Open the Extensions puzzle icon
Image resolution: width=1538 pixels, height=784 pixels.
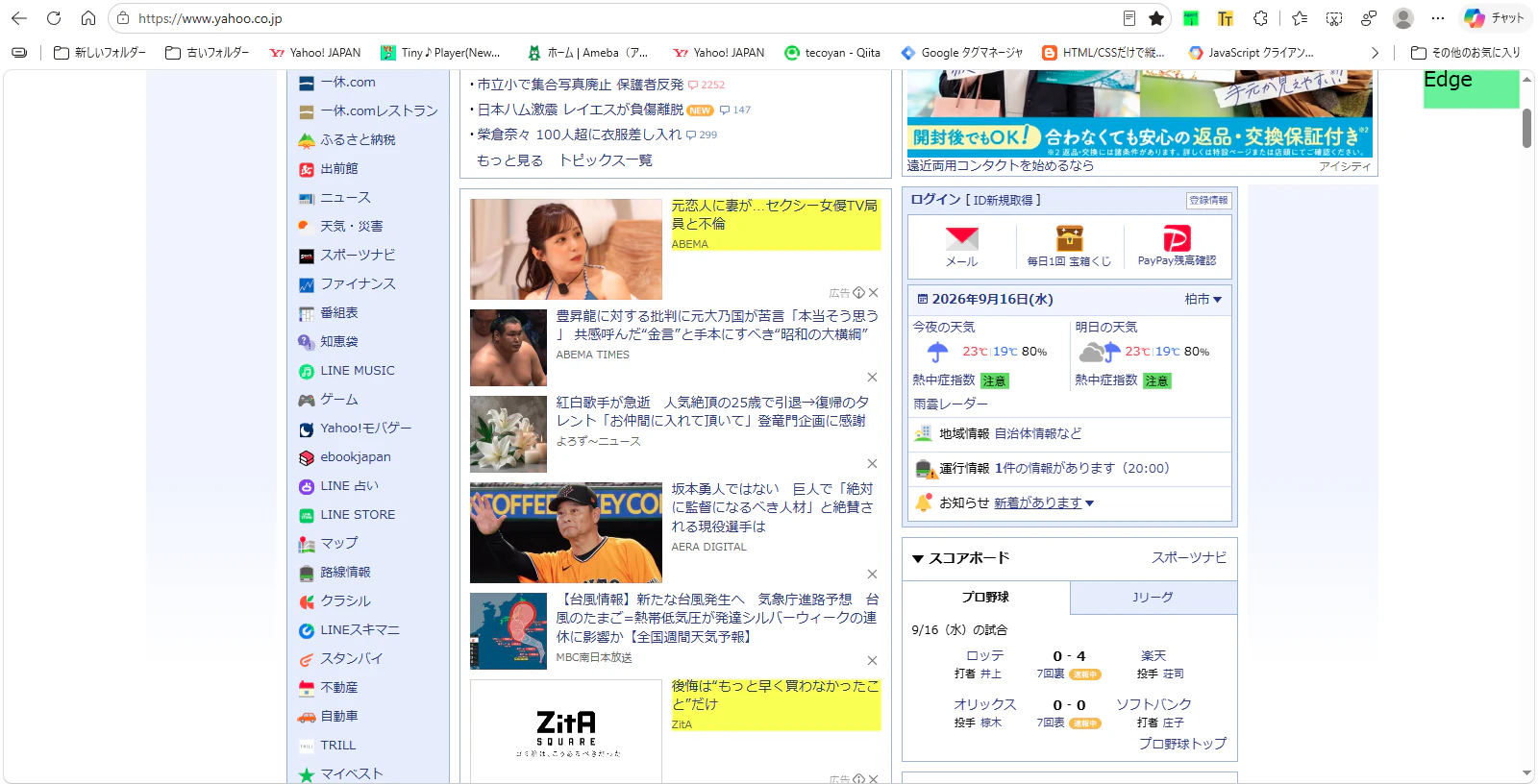tap(1260, 18)
